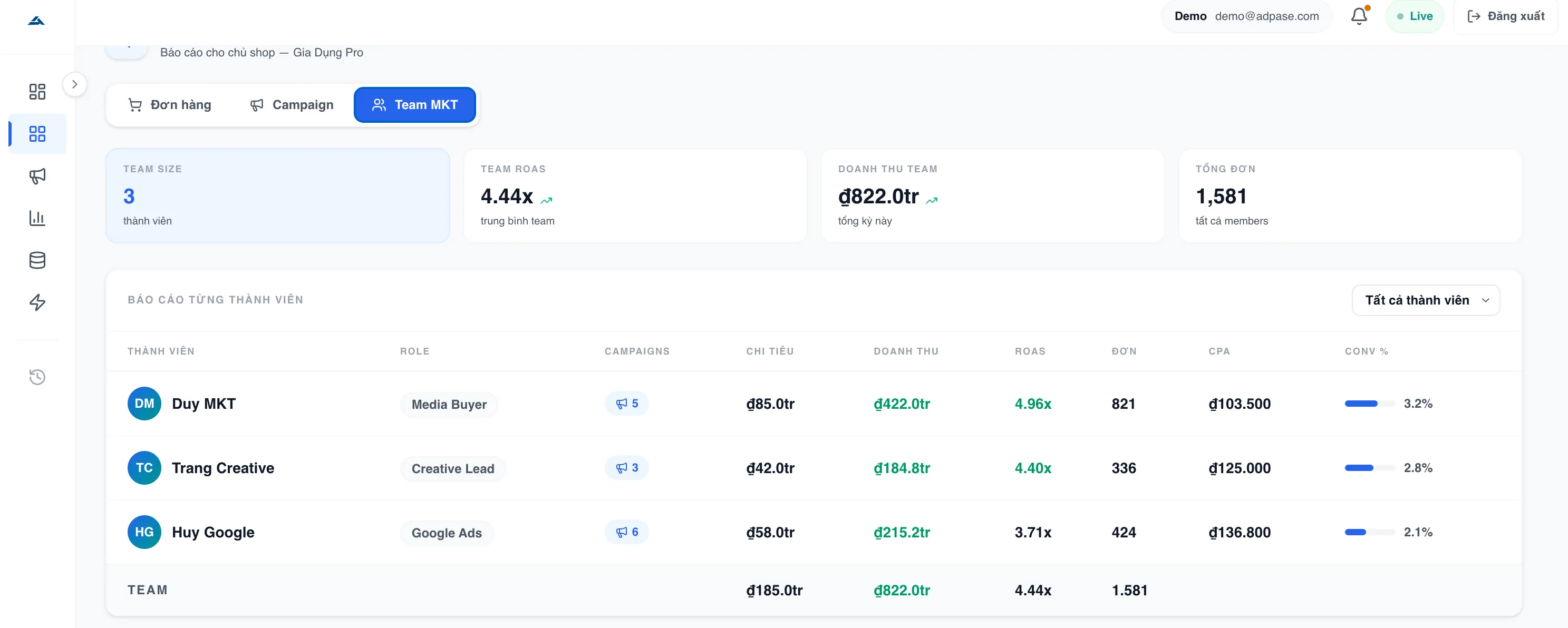Click the Creative Lead role badge
Screen dimensions: 1568x628
[x=452, y=468]
